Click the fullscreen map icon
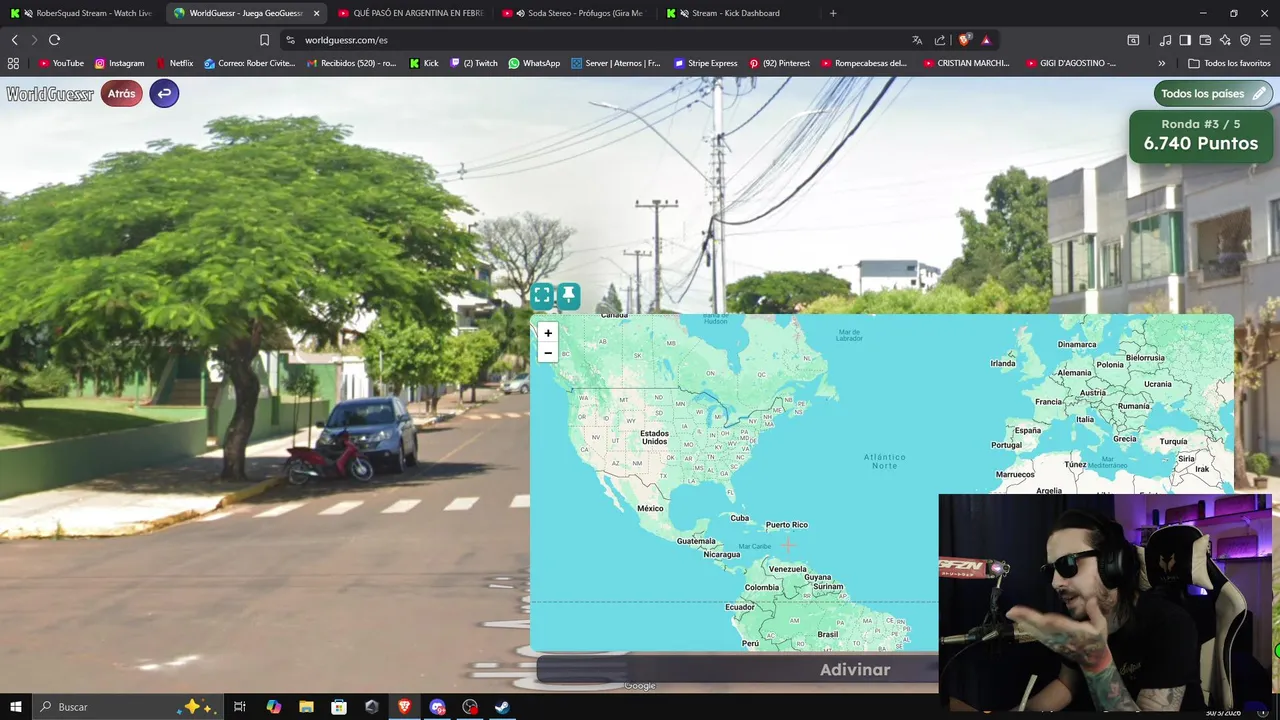 coord(542,295)
